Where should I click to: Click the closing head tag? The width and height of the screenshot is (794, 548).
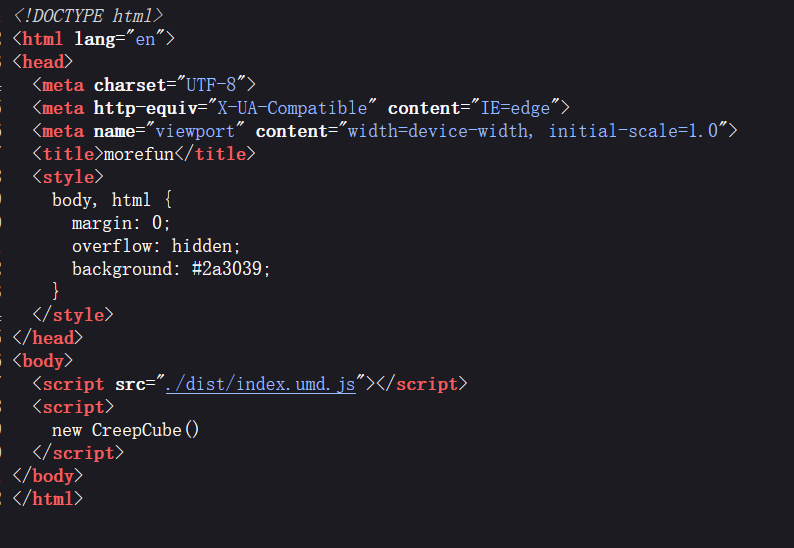click(x=47, y=338)
